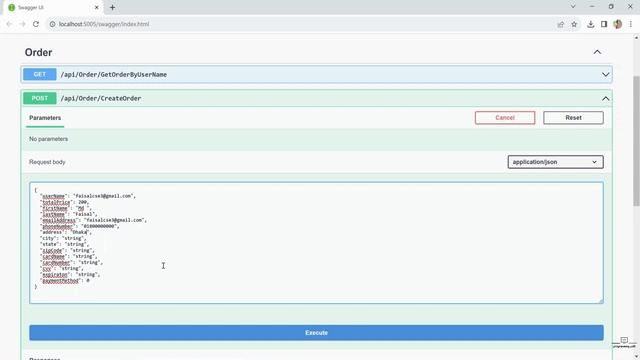This screenshot has width=640, height=360.
Task: Bookmark this page with the star icon
Action: click(x=574, y=24)
